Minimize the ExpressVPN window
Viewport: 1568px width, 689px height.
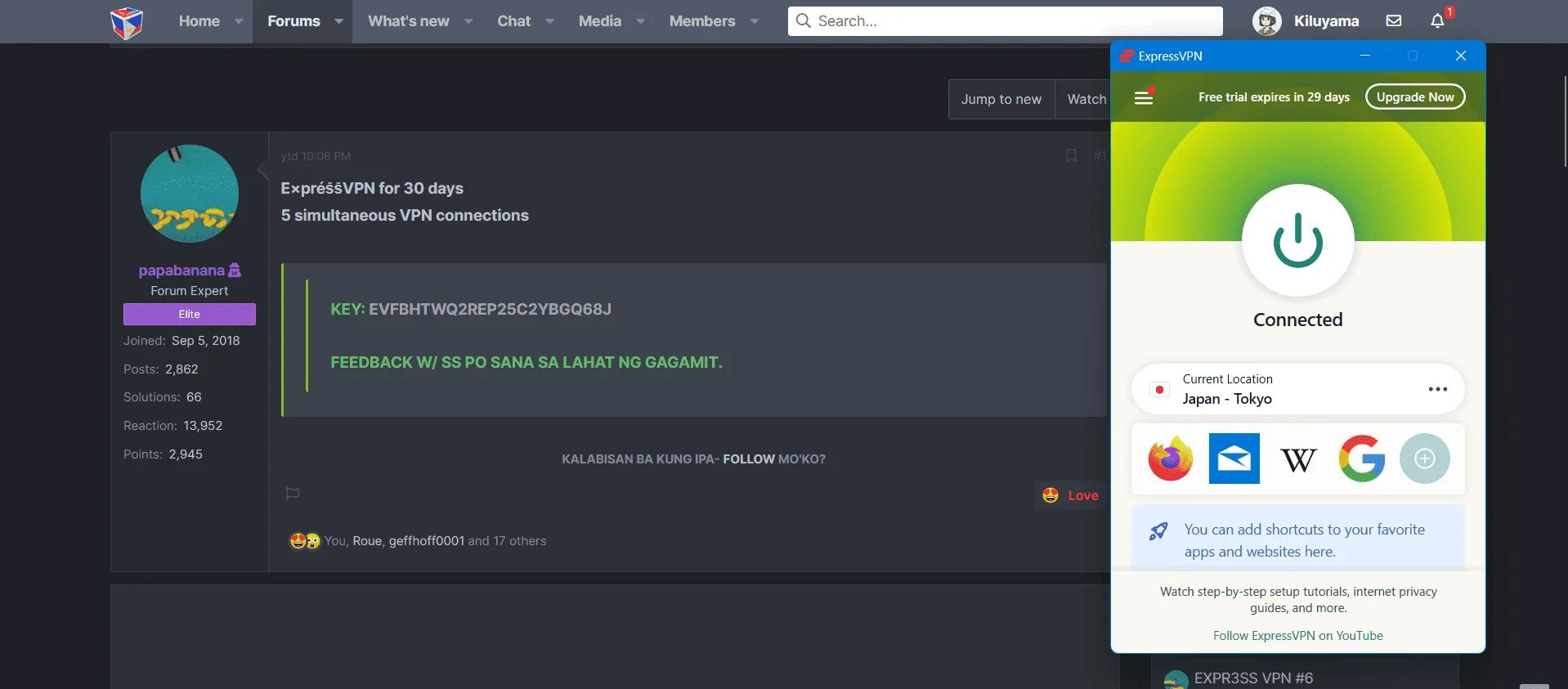(x=1364, y=56)
